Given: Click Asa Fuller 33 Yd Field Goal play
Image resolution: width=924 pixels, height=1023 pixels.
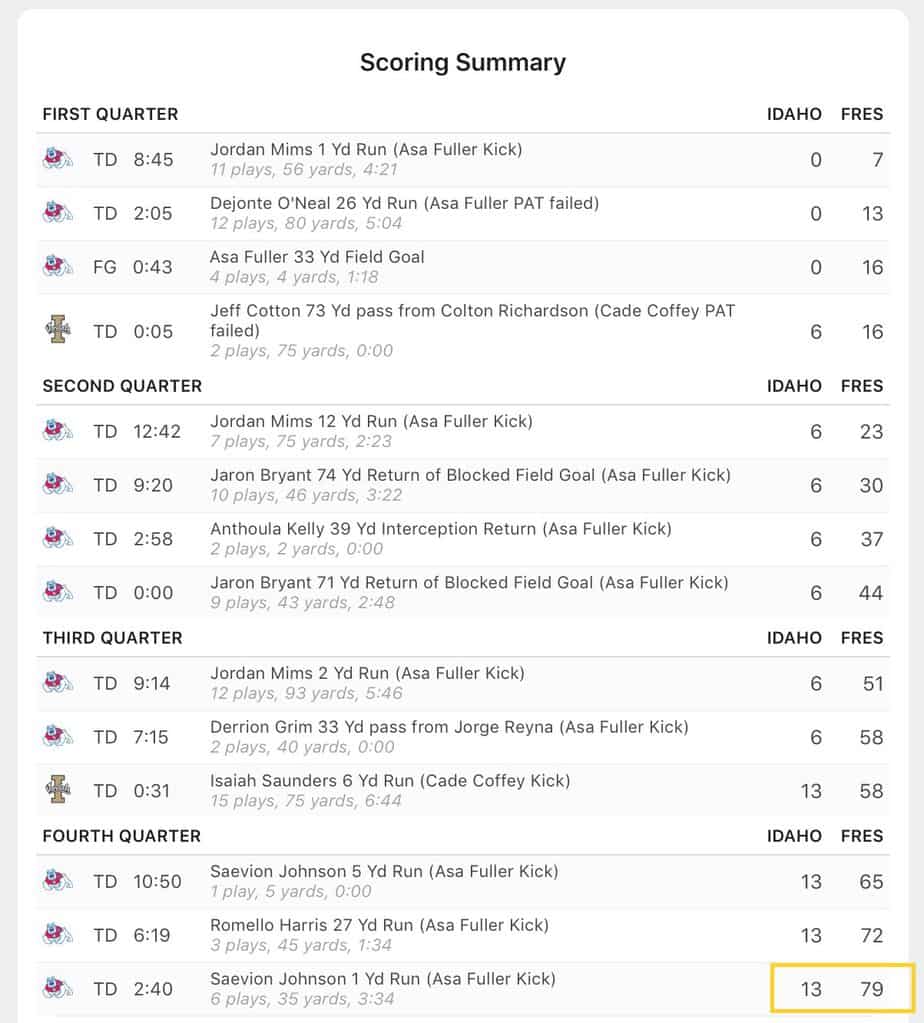Looking at the screenshot, I should (317, 257).
